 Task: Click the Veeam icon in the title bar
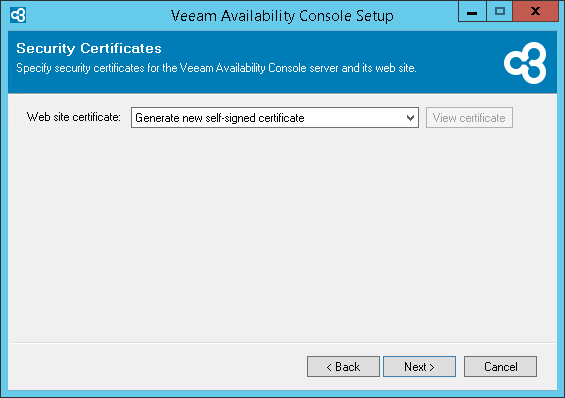pyautogui.click(x=18, y=15)
